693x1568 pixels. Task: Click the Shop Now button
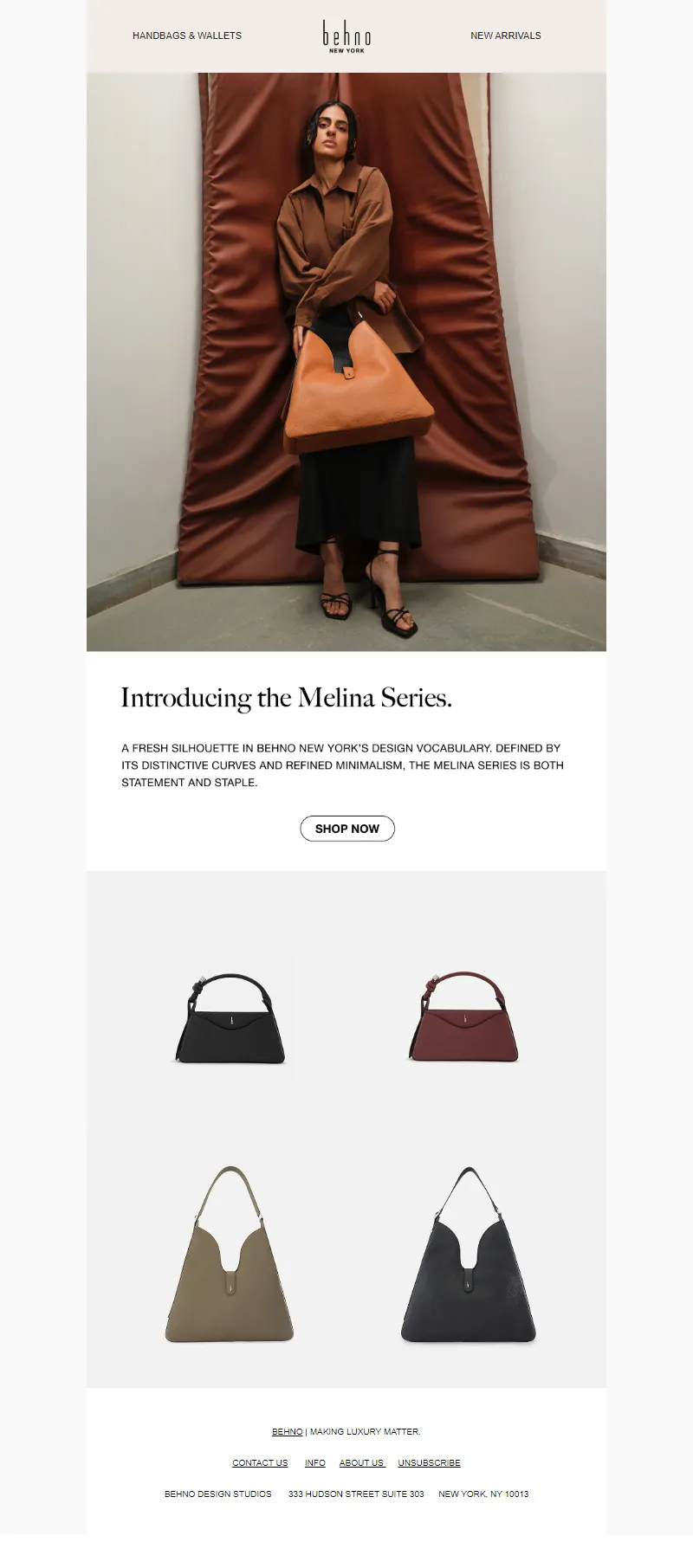[347, 829]
